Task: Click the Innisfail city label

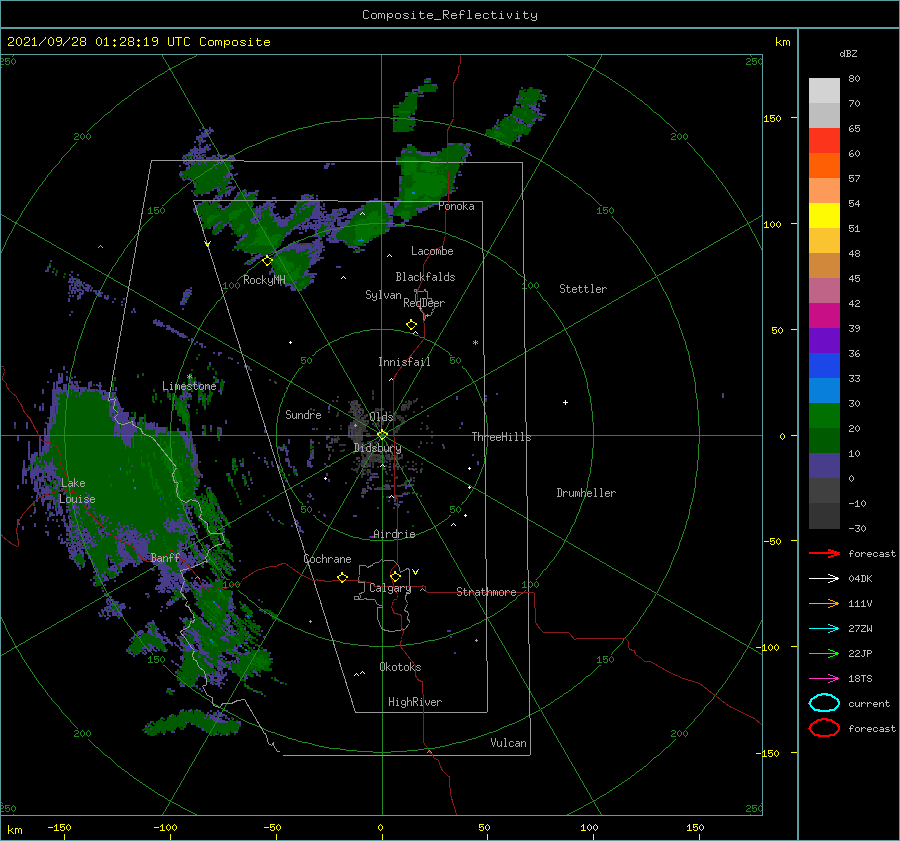Action: point(404,362)
